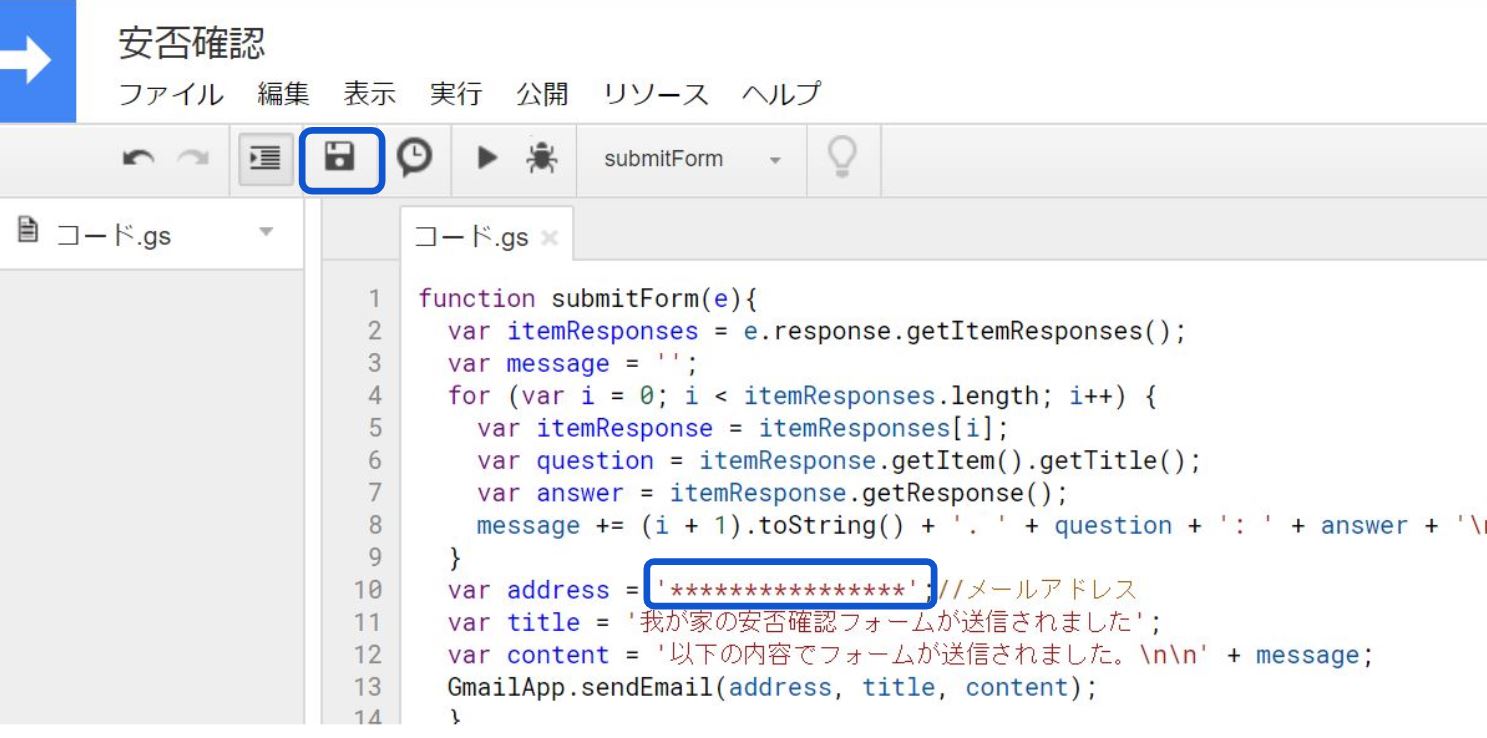Screen dimensions: 1487x738
Task: Click the 'var itemResponse = itemResponses[i]' line
Action: (x=744, y=428)
